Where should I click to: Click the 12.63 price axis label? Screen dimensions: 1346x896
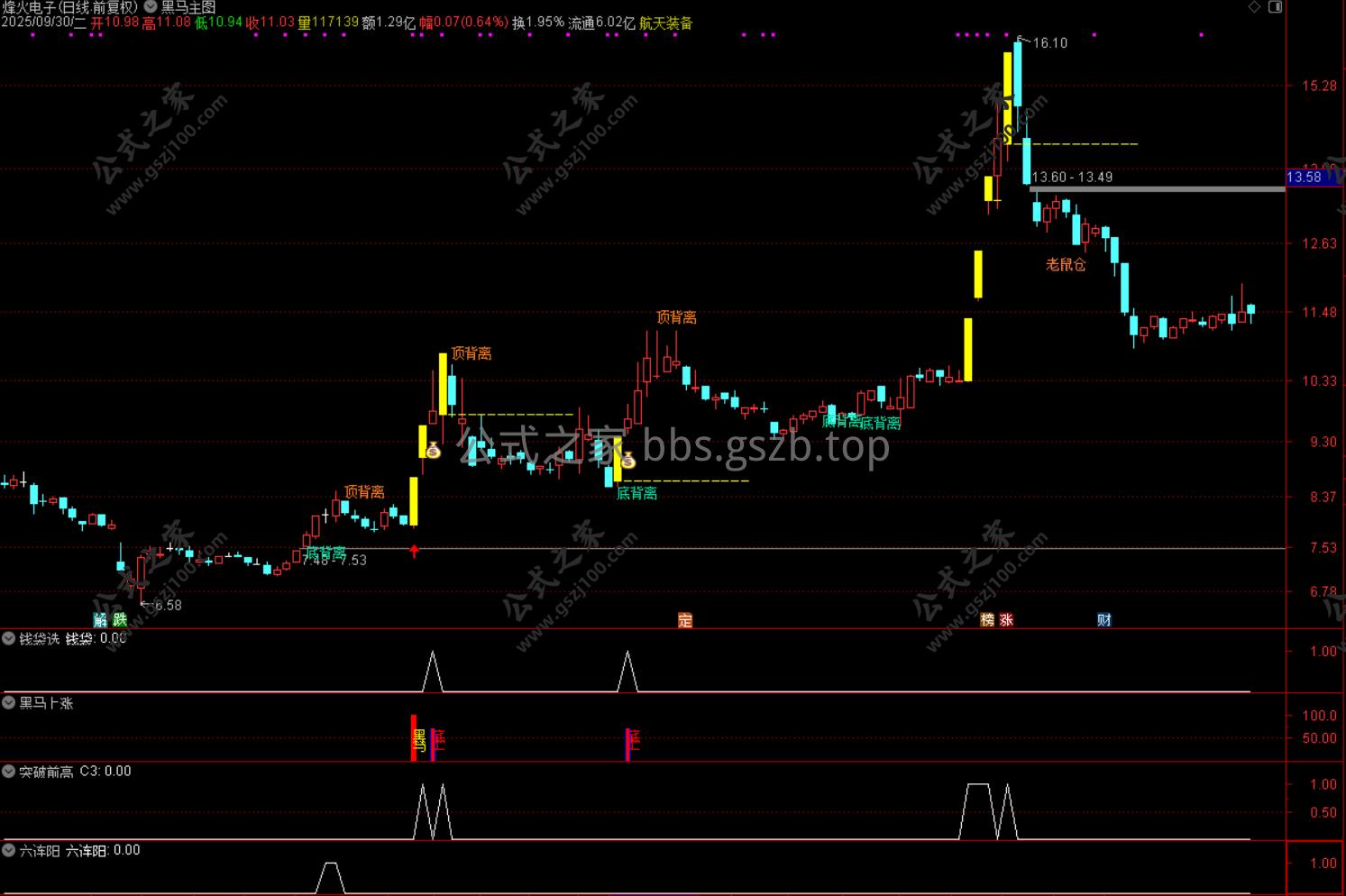(x=1319, y=243)
